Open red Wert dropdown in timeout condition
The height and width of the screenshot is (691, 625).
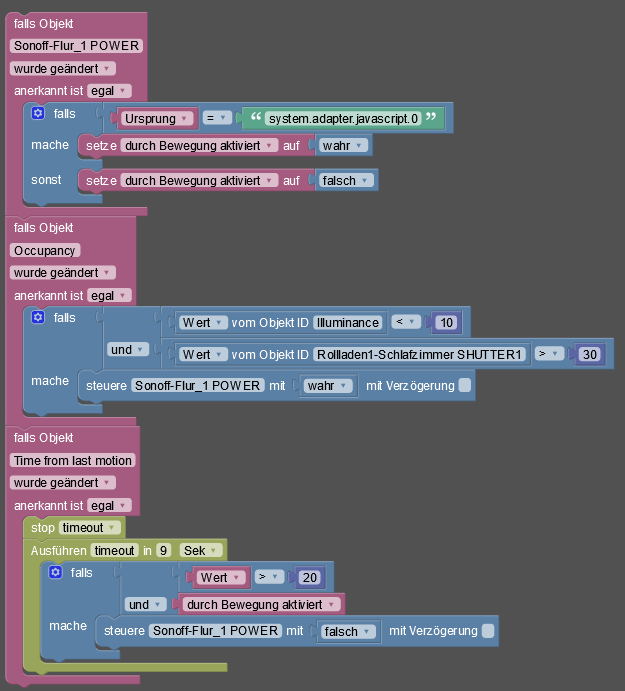pyautogui.click(x=221, y=577)
